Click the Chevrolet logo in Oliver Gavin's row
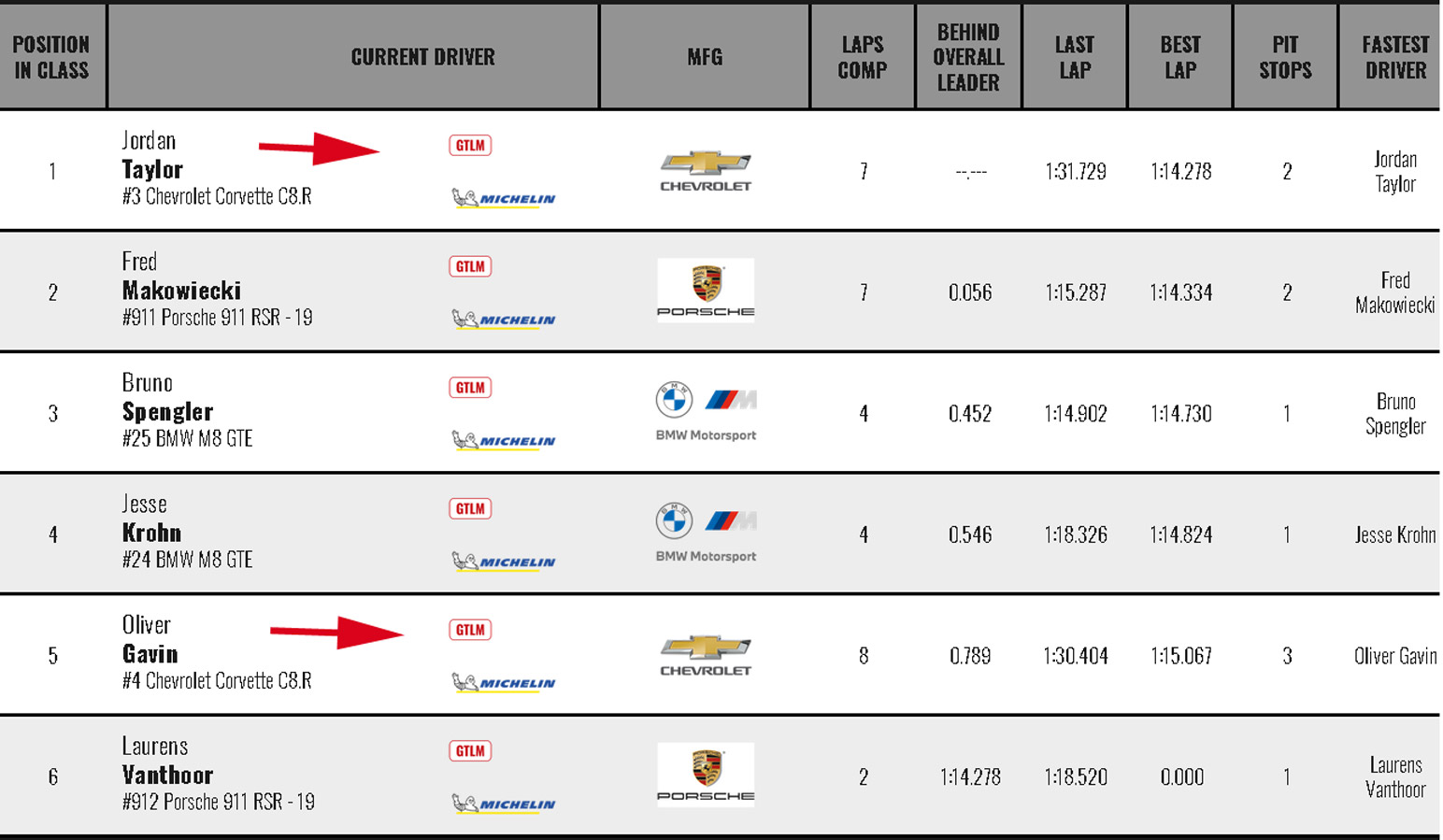 coord(706,655)
